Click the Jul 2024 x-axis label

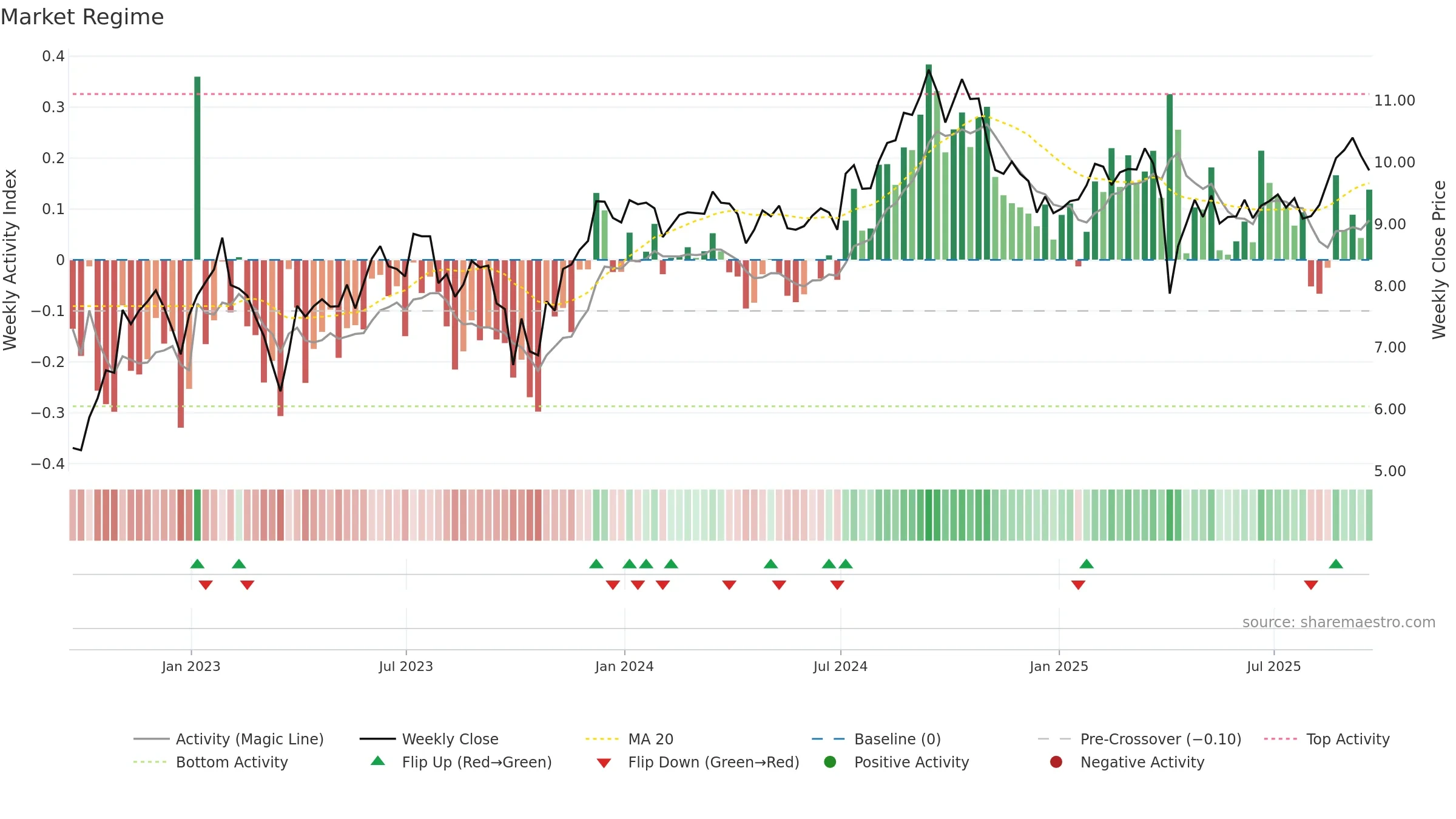840,666
